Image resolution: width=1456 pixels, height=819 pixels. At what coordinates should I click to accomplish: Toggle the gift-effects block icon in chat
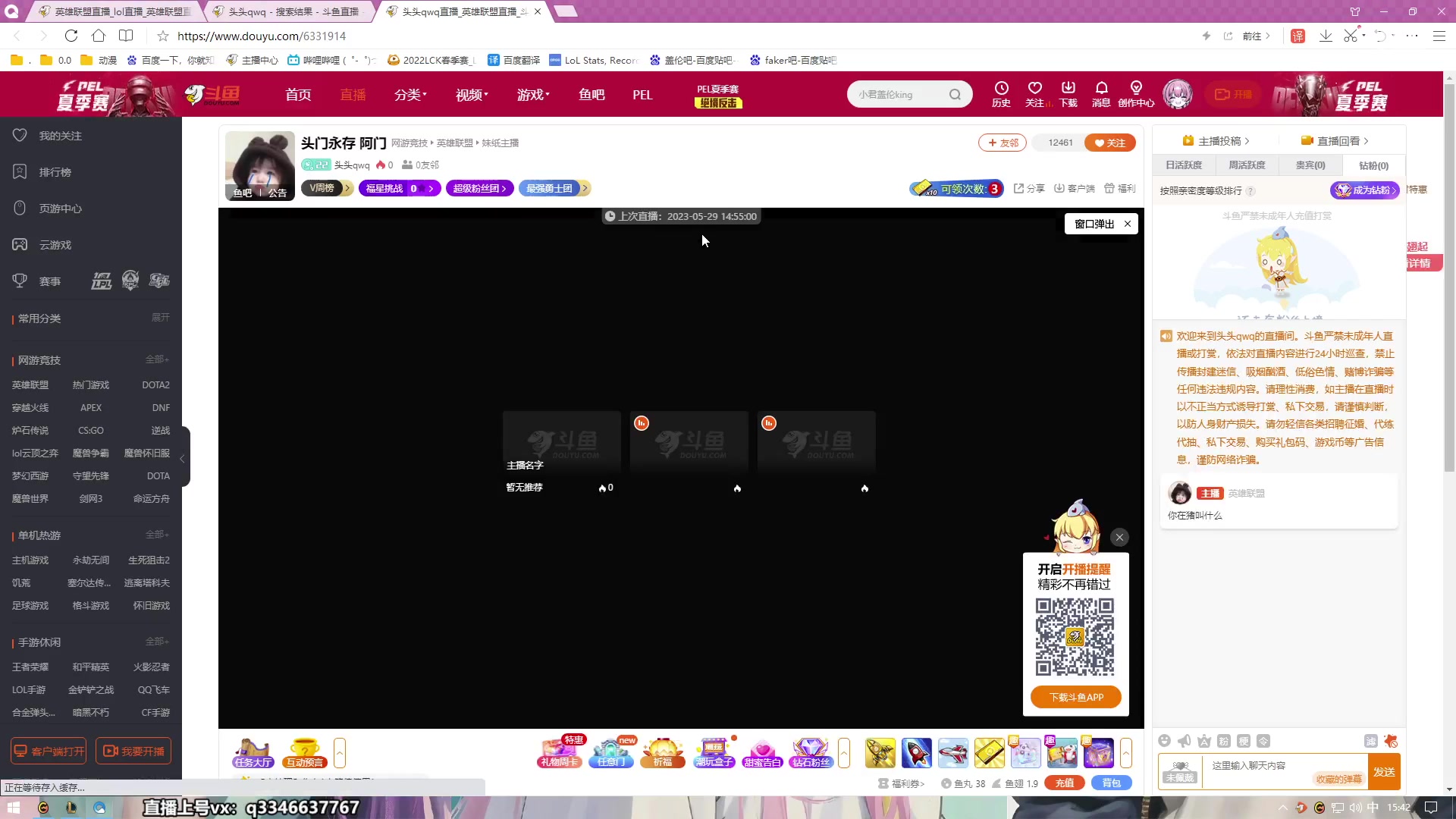point(1390,741)
